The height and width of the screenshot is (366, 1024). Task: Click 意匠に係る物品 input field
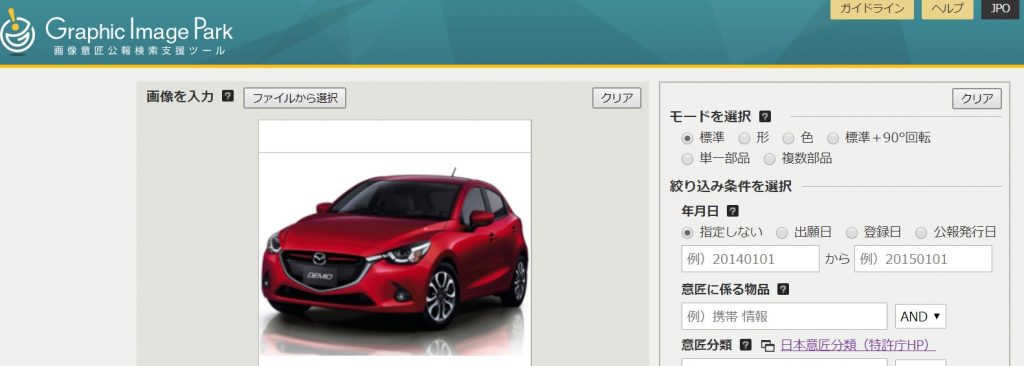(784, 316)
